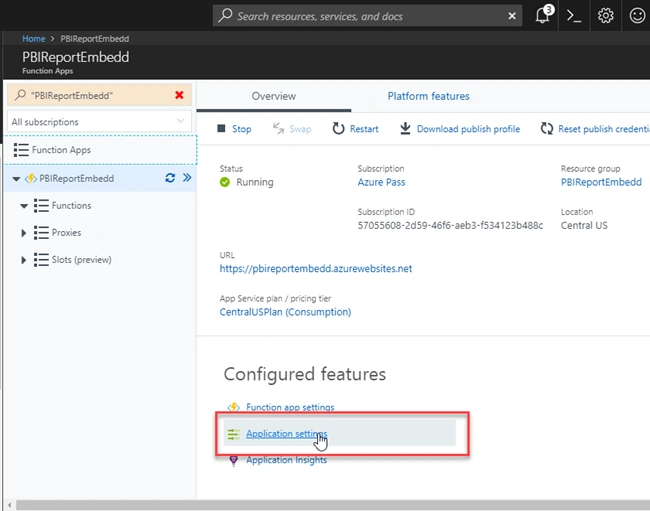Click the horizontal scrollbar left arrow
The image size is (650, 511).
9,505
